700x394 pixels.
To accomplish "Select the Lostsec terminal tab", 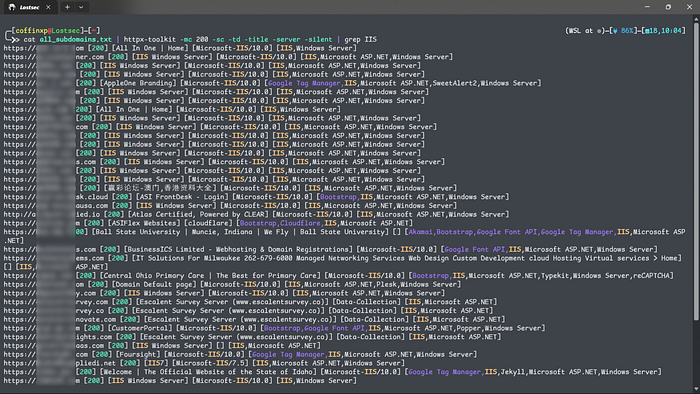I will [29, 7].
